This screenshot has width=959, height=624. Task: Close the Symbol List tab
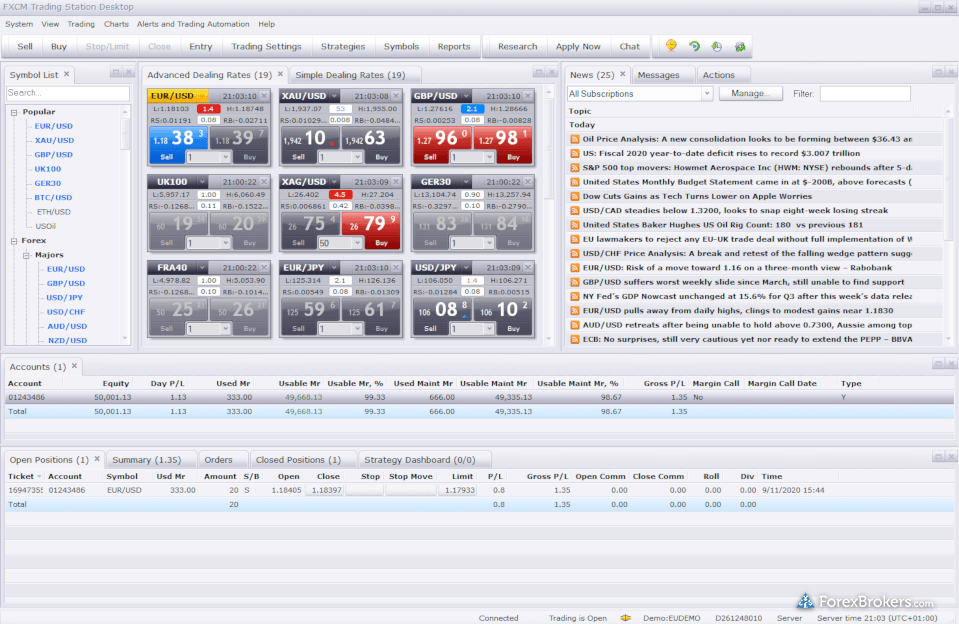[67, 74]
